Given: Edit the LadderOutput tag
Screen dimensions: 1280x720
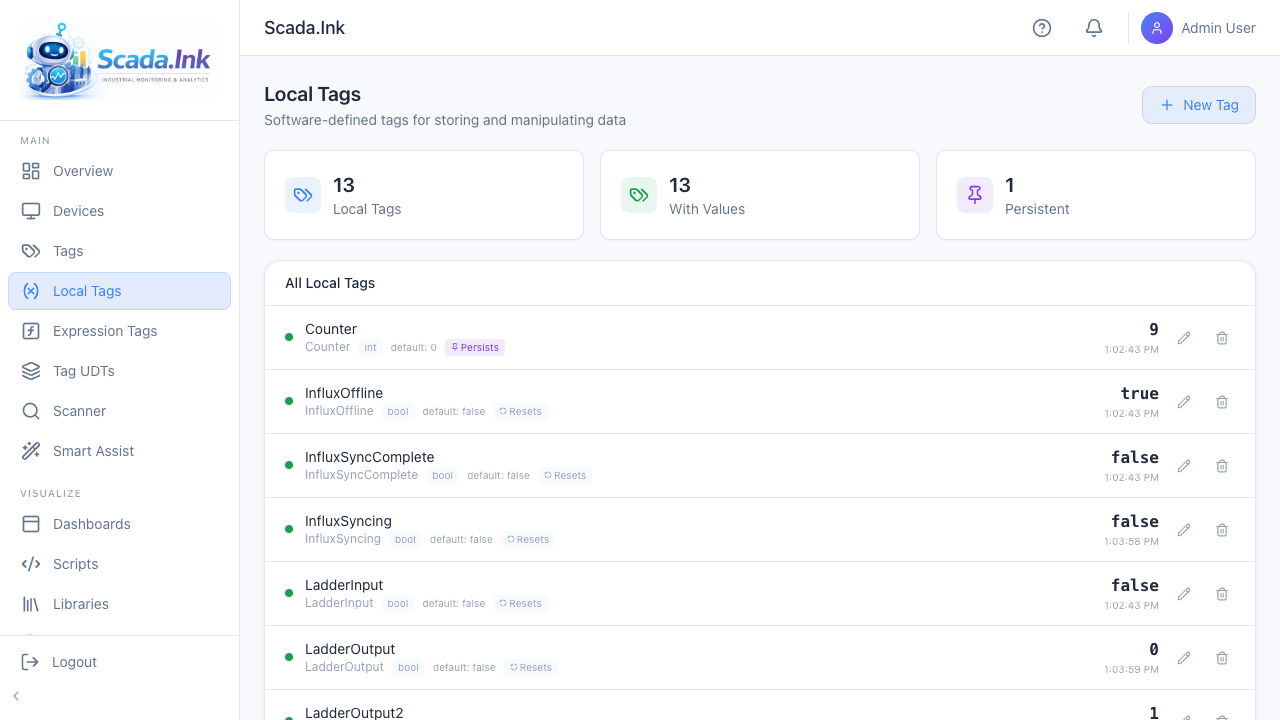Looking at the screenshot, I should pyautogui.click(x=1184, y=658).
